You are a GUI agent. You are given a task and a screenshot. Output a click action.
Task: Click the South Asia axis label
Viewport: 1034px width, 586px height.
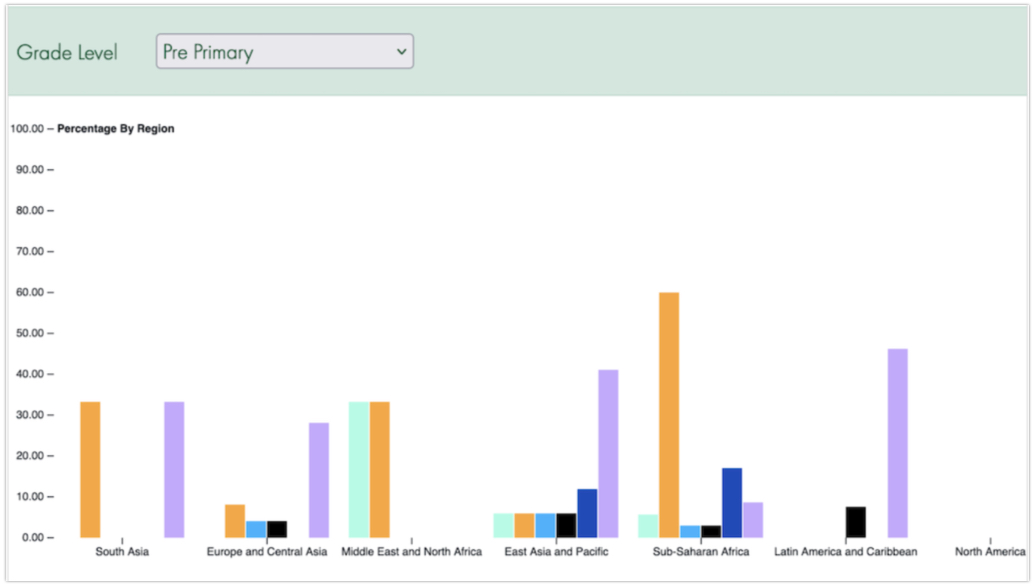122,552
